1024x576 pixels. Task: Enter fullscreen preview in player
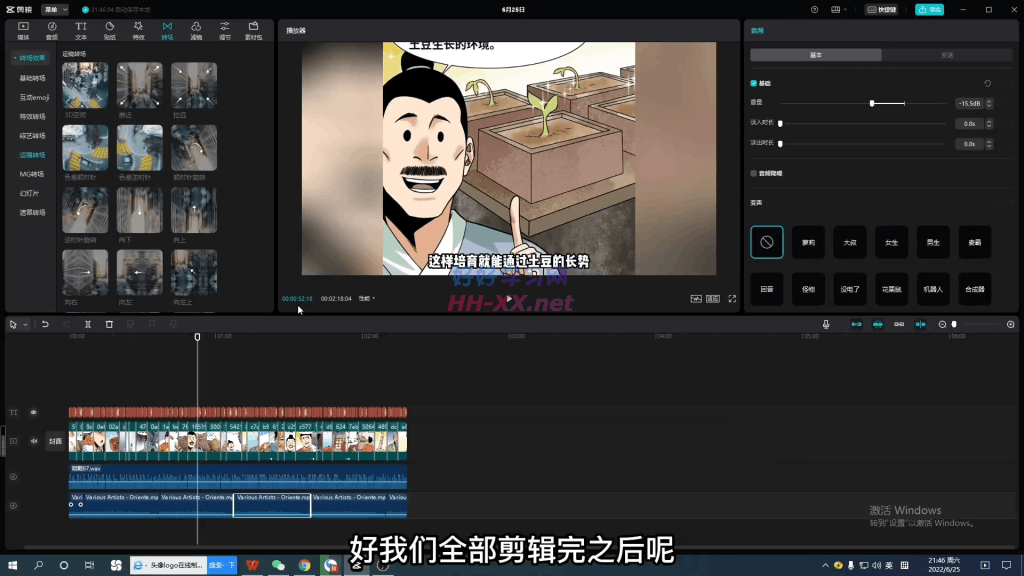pos(732,298)
